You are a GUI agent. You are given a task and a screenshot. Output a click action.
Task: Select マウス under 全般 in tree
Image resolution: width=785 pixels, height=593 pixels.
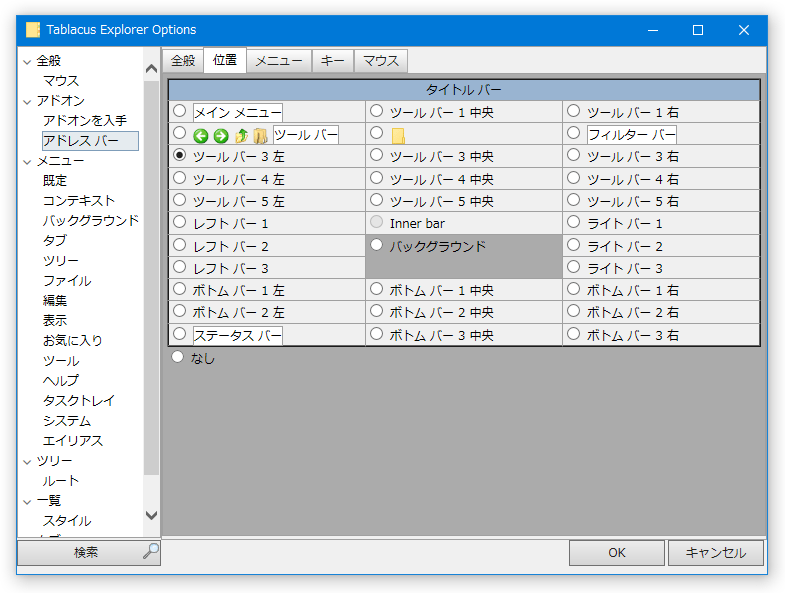(61, 81)
